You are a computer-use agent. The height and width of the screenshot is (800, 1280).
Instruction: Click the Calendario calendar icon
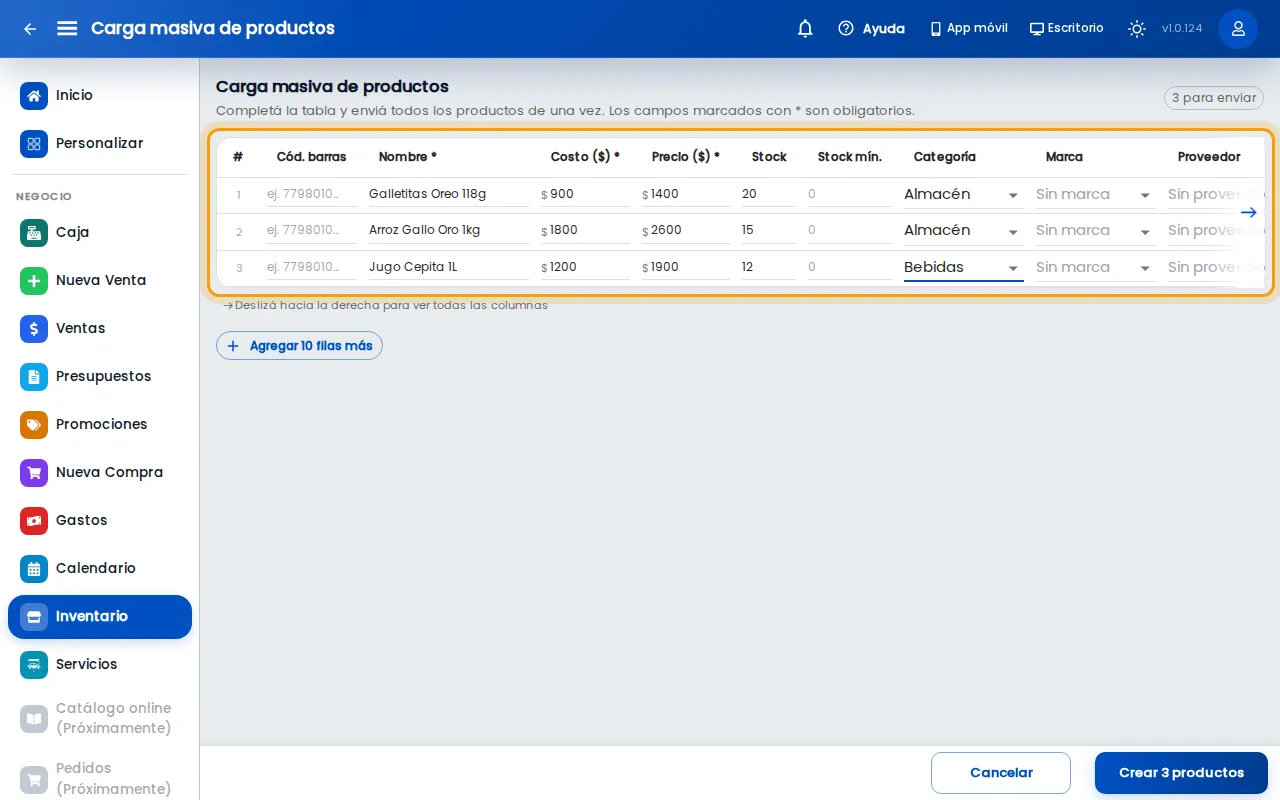(x=34, y=569)
